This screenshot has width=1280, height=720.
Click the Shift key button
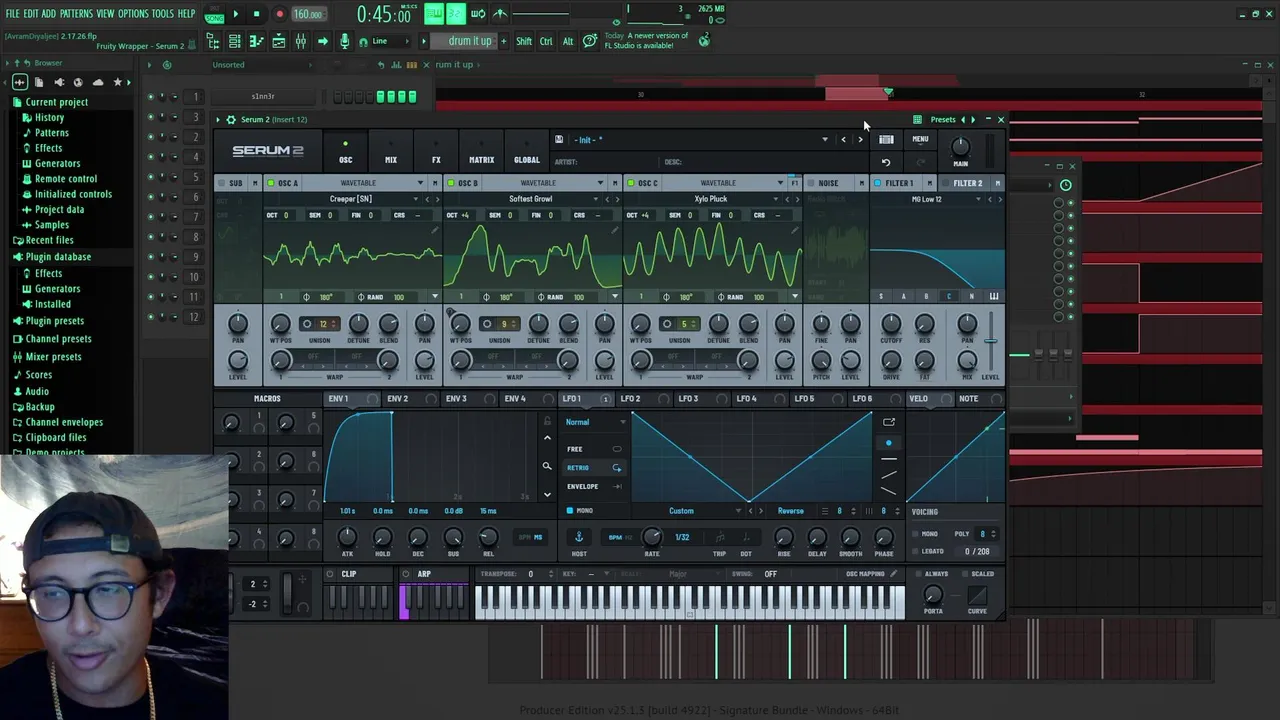point(524,41)
